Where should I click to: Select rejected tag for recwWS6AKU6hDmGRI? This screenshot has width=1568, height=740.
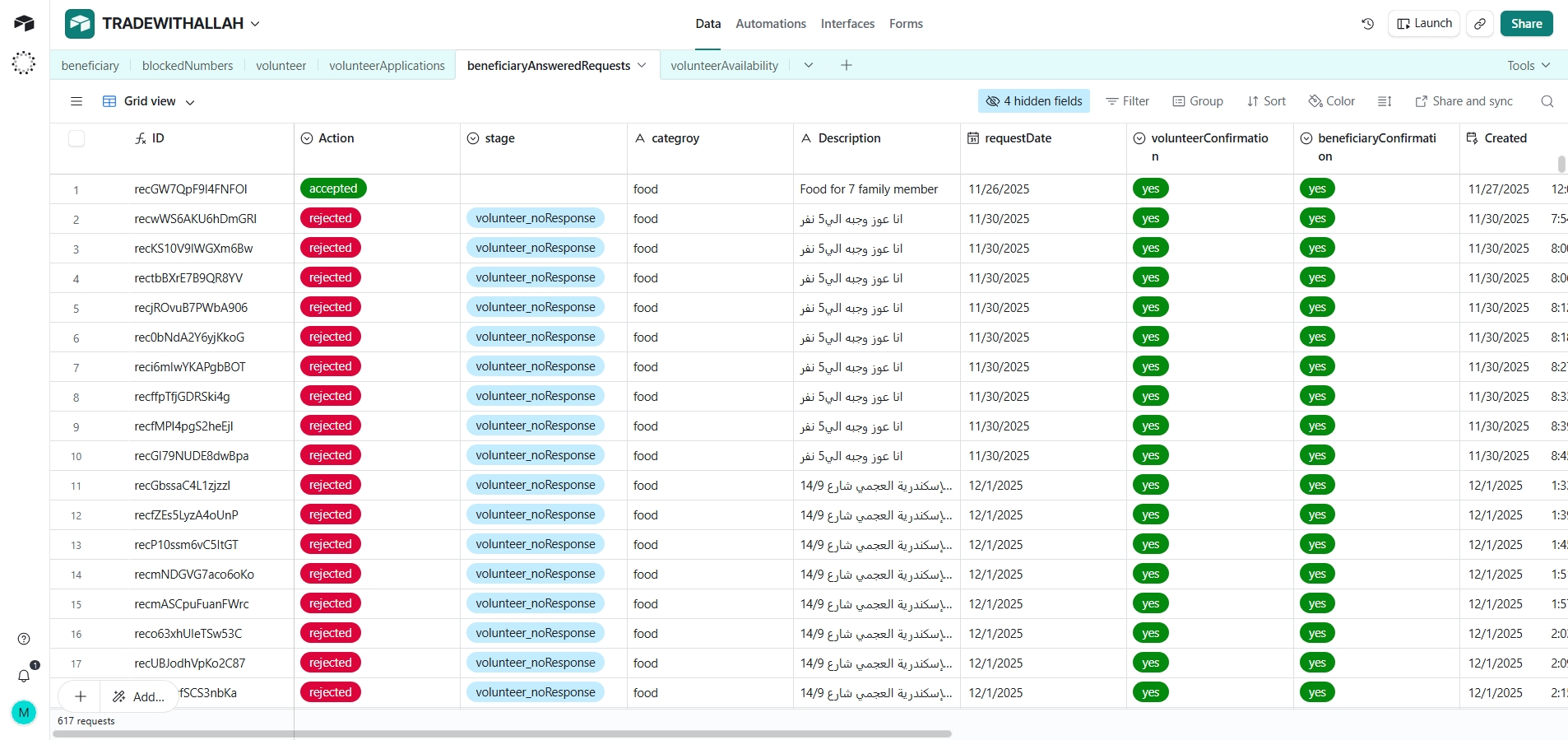331,218
